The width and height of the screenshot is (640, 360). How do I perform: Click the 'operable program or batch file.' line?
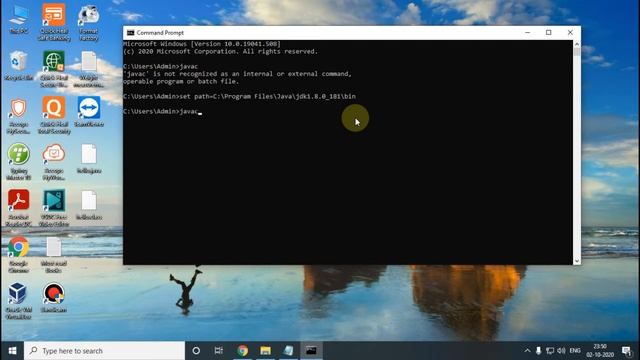tap(181, 82)
